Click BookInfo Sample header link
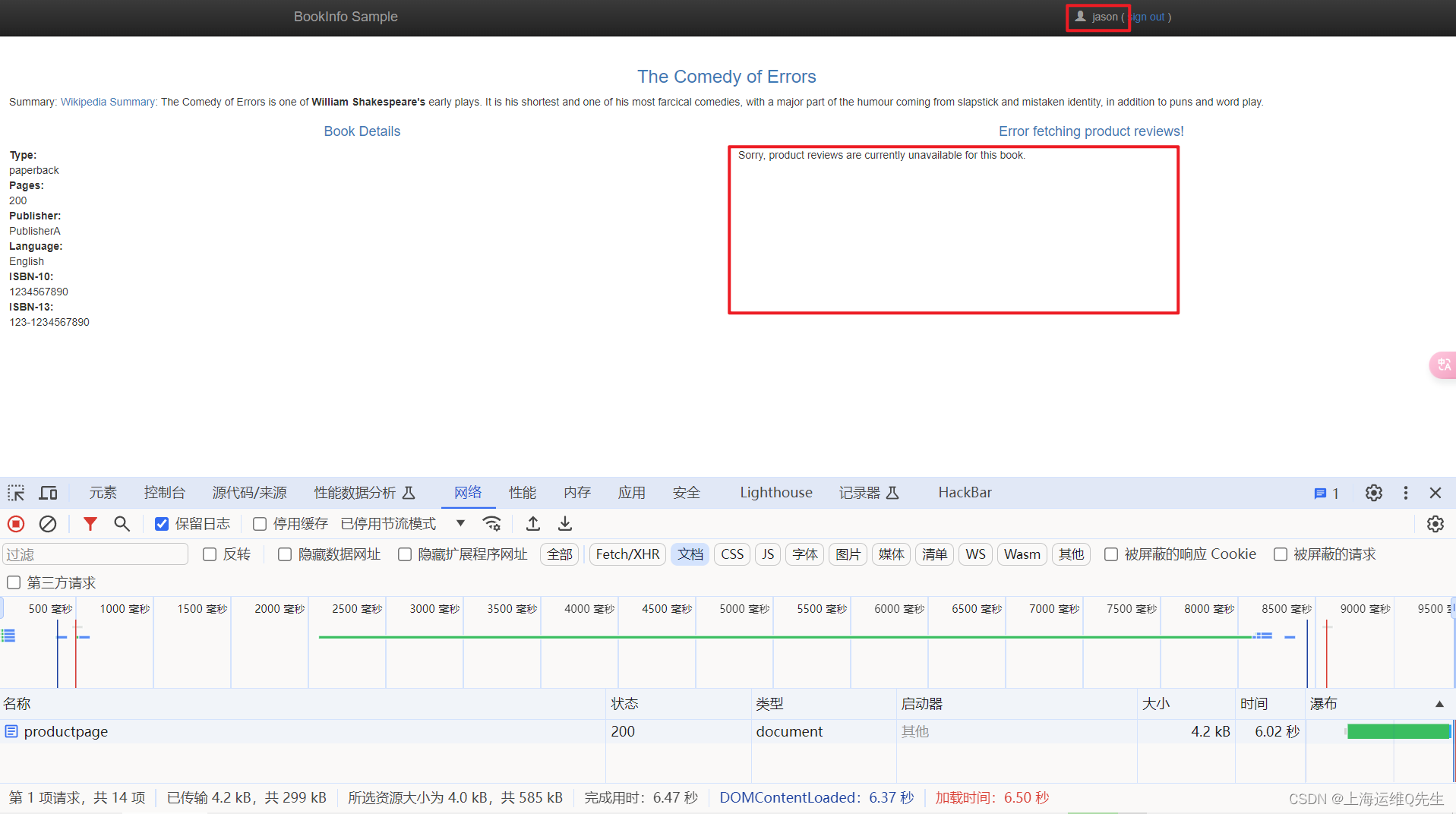1456x814 pixels. tap(346, 17)
